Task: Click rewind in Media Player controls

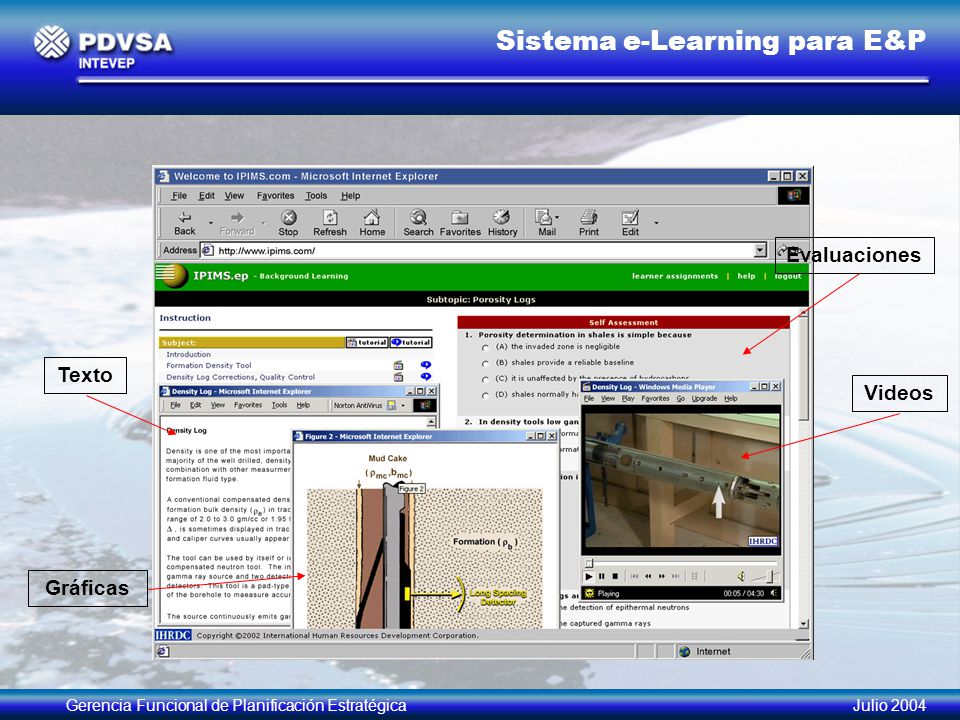Action: click(648, 576)
